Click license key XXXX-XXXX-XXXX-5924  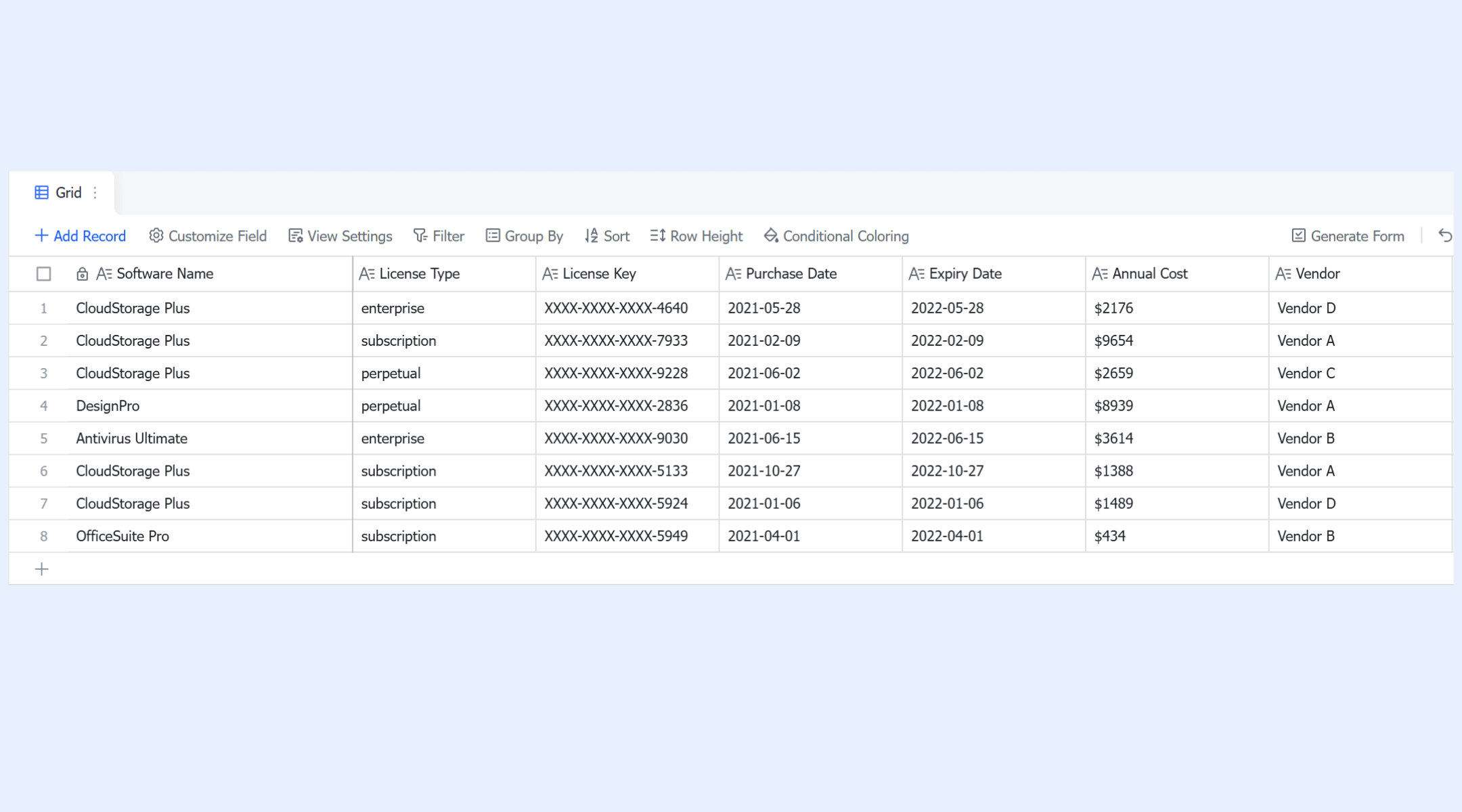tap(627, 503)
